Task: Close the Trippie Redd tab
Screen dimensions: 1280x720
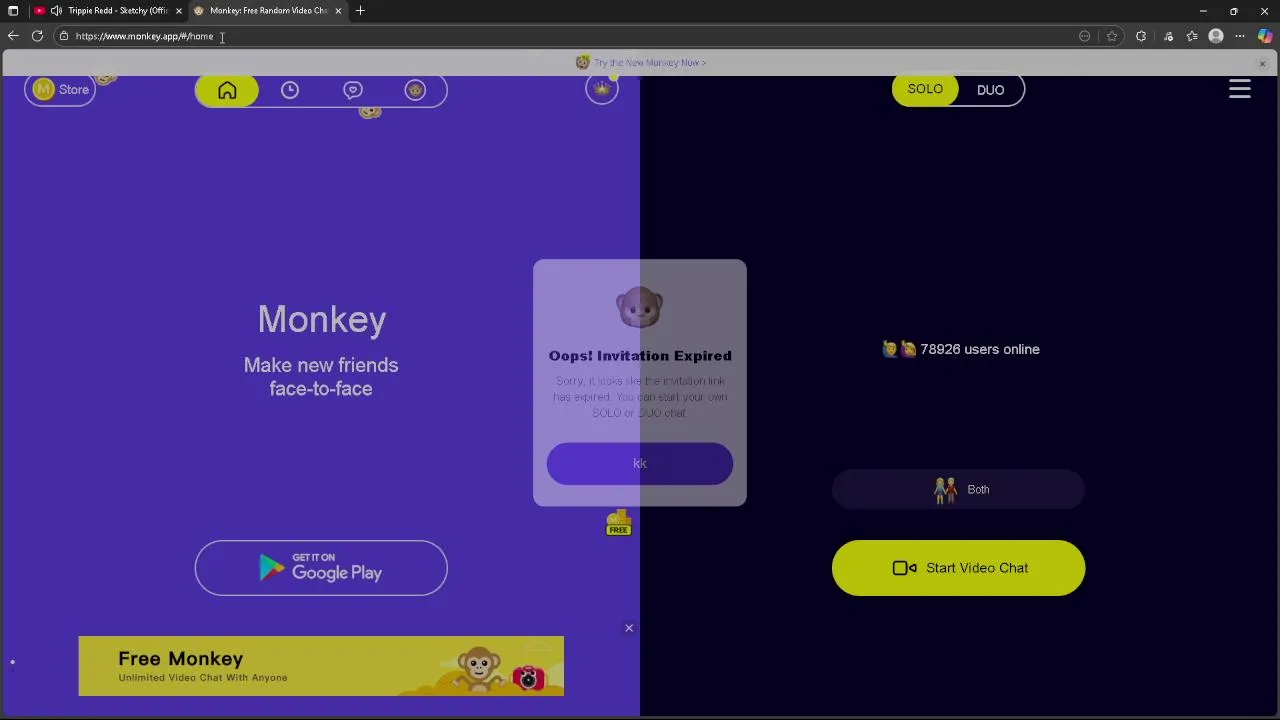Action: click(x=179, y=11)
